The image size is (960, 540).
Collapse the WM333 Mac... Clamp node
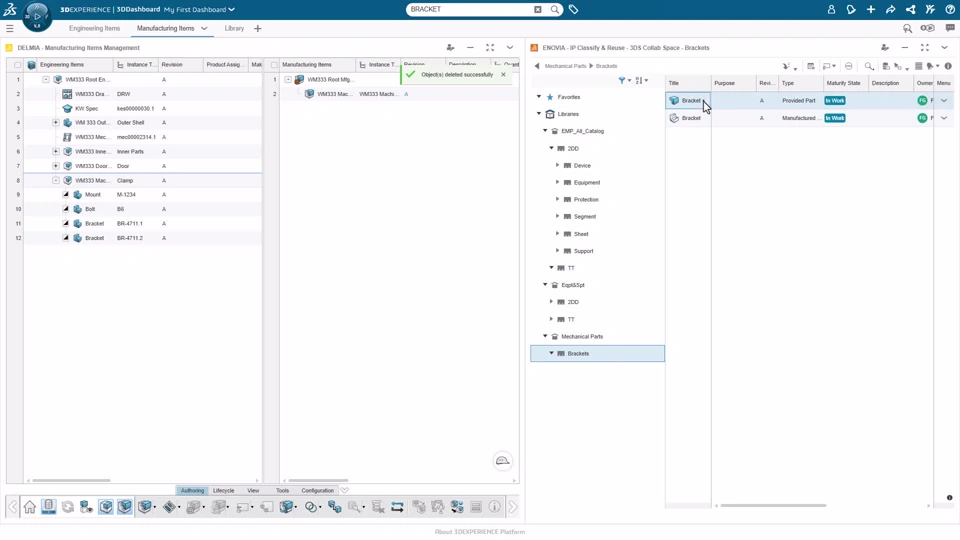pyautogui.click(x=56, y=181)
